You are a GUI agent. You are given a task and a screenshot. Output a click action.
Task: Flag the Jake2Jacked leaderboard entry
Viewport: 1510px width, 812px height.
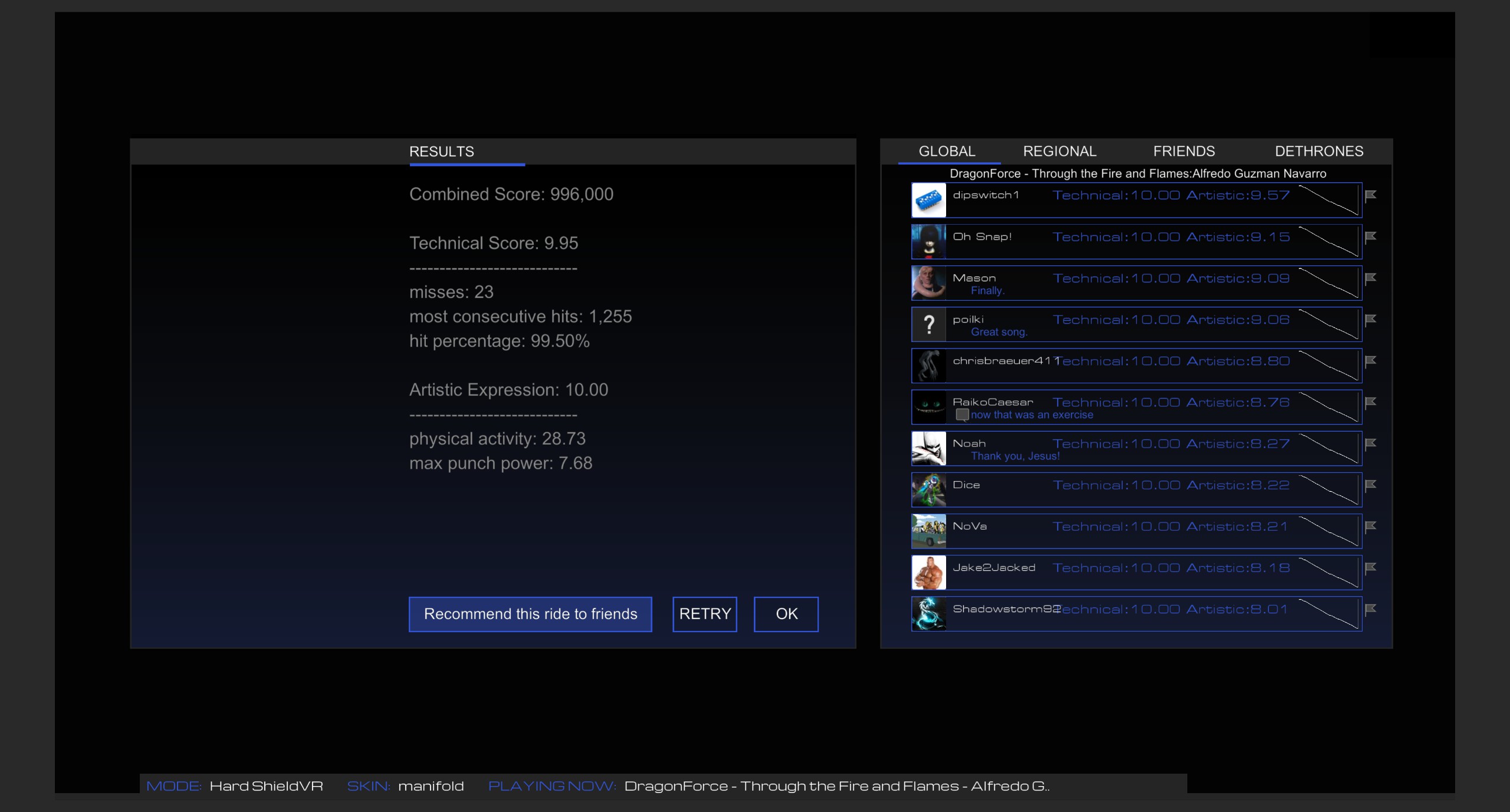click(x=1371, y=567)
